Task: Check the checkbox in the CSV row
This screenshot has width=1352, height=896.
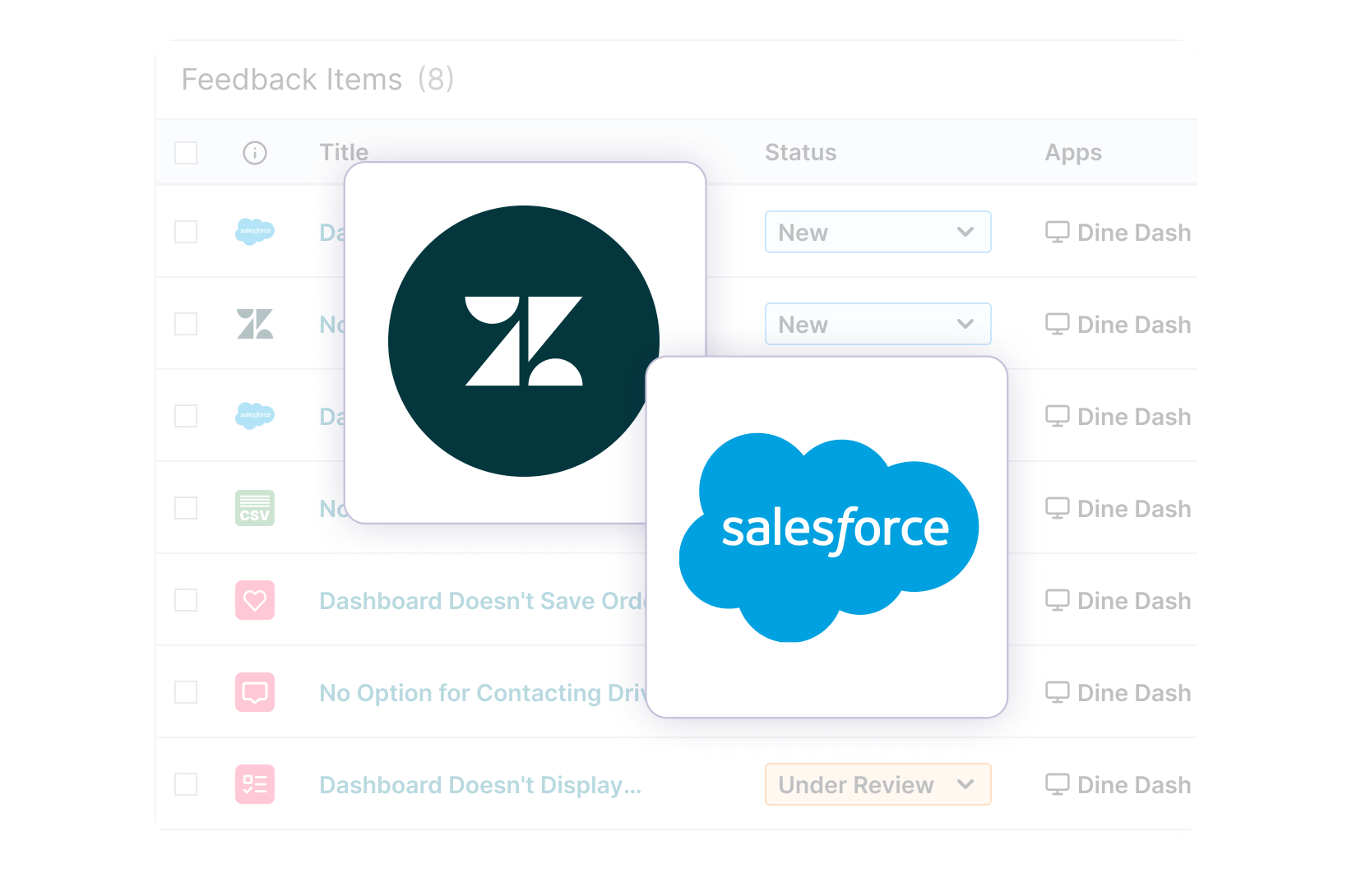Action: pyautogui.click(x=186, y=508)
